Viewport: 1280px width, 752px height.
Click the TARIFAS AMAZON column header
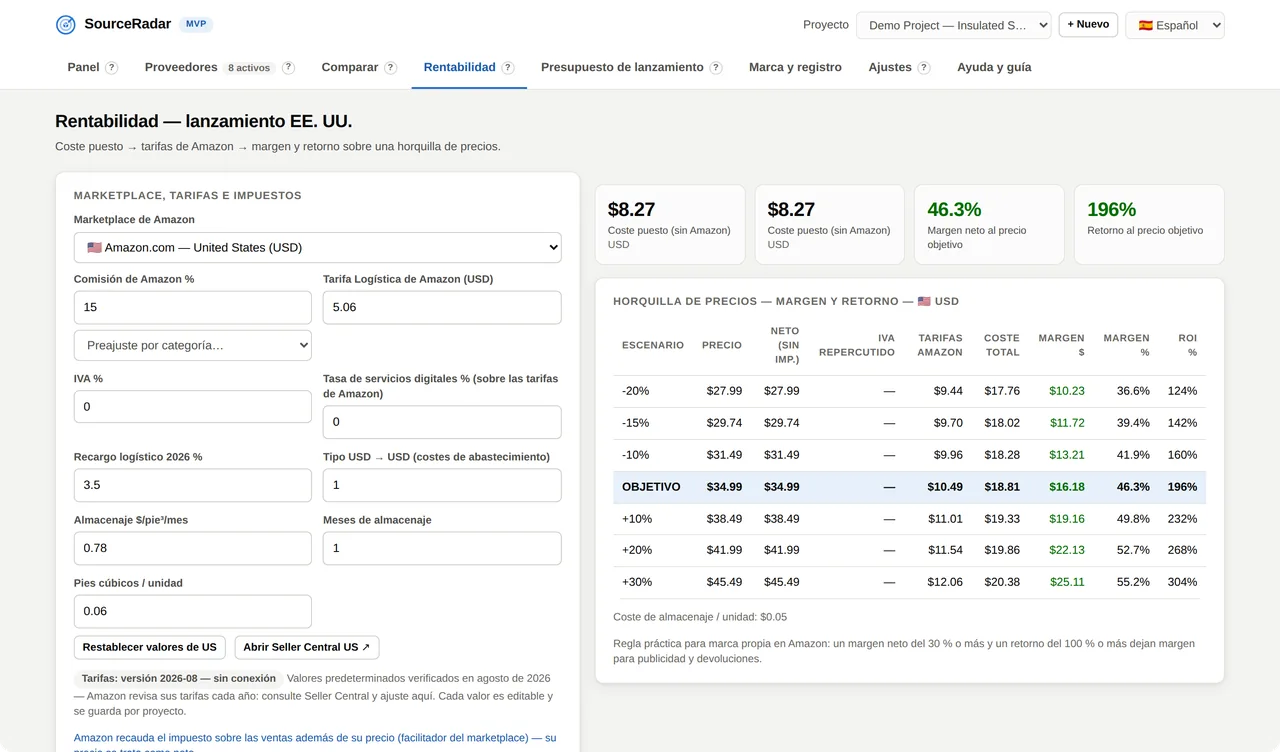pos(940,345)
